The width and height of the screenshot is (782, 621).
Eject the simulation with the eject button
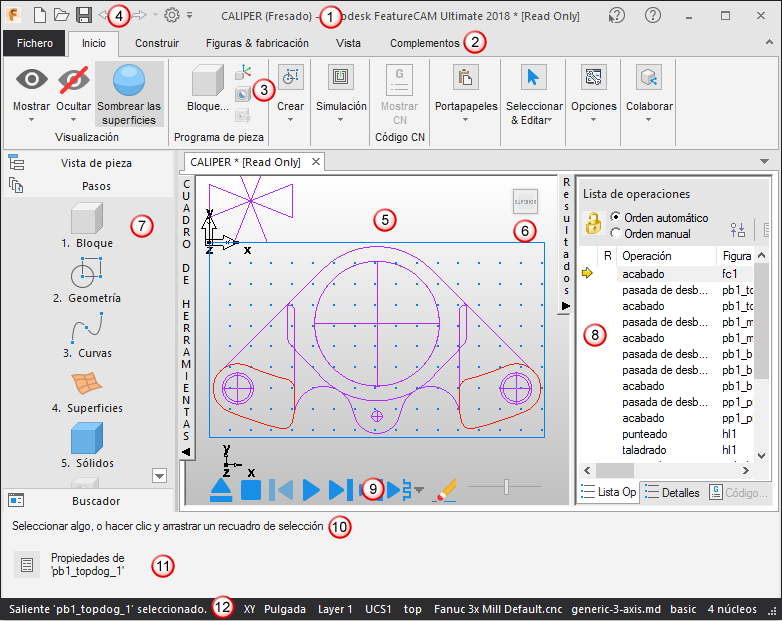click(221, 490)
